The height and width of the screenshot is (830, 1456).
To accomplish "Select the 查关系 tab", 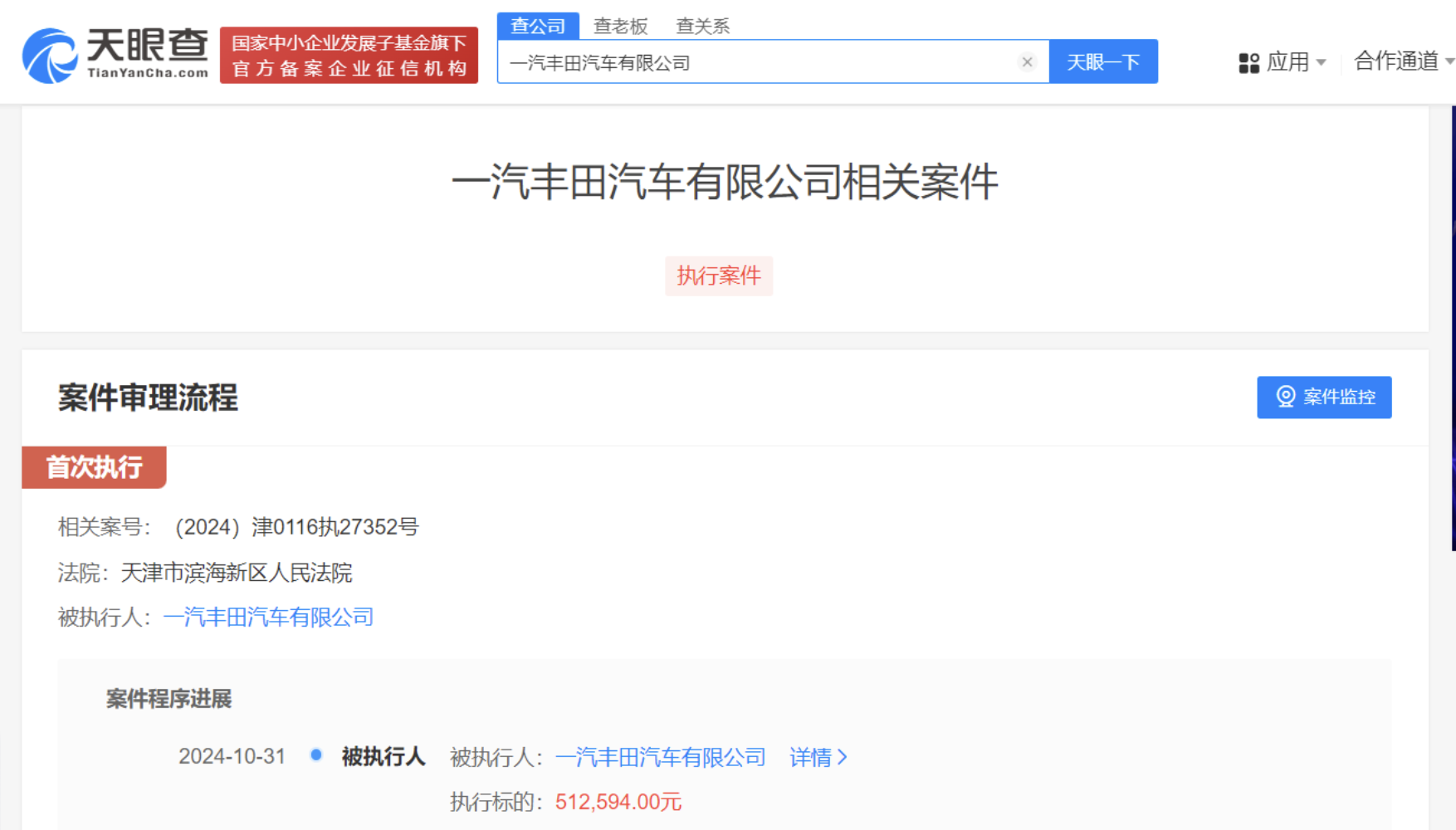I will (x=702, y=27).
